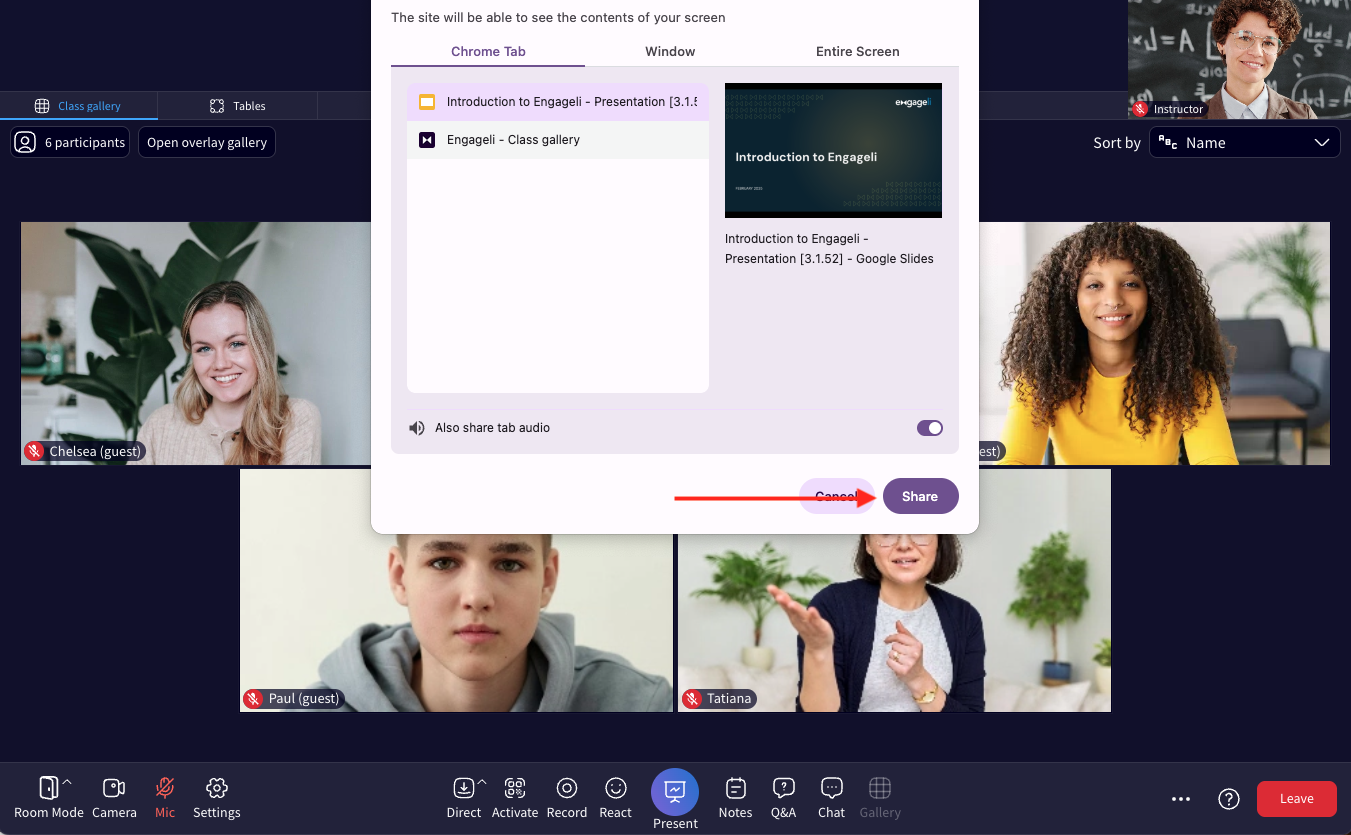Viewport: 1351px width, 835px height.
Task: Select the Instructor video tile
Action: point(1239,59)
